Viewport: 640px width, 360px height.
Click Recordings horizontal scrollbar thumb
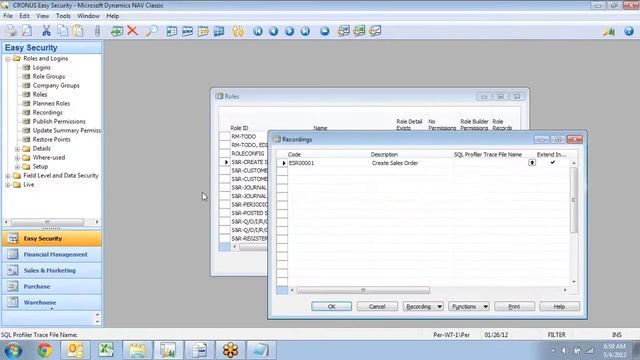tap(363, 290)
